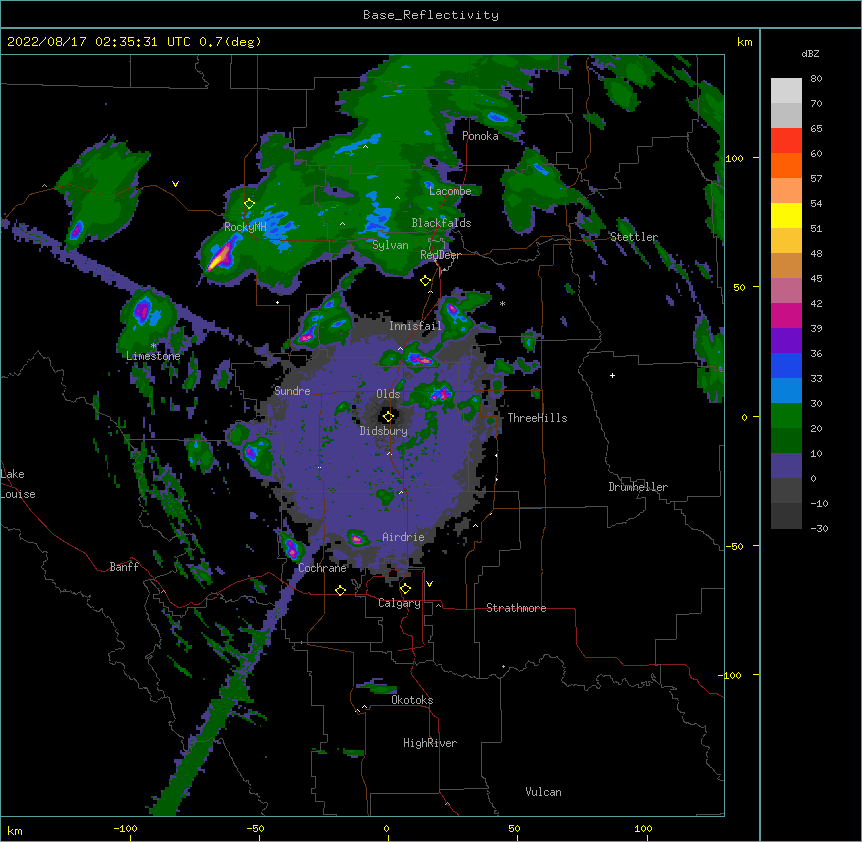This screenshot has height=842, width=862.
Task: Select the magenta 42 dBZ legend swatch
Action: tap(786, 315)
